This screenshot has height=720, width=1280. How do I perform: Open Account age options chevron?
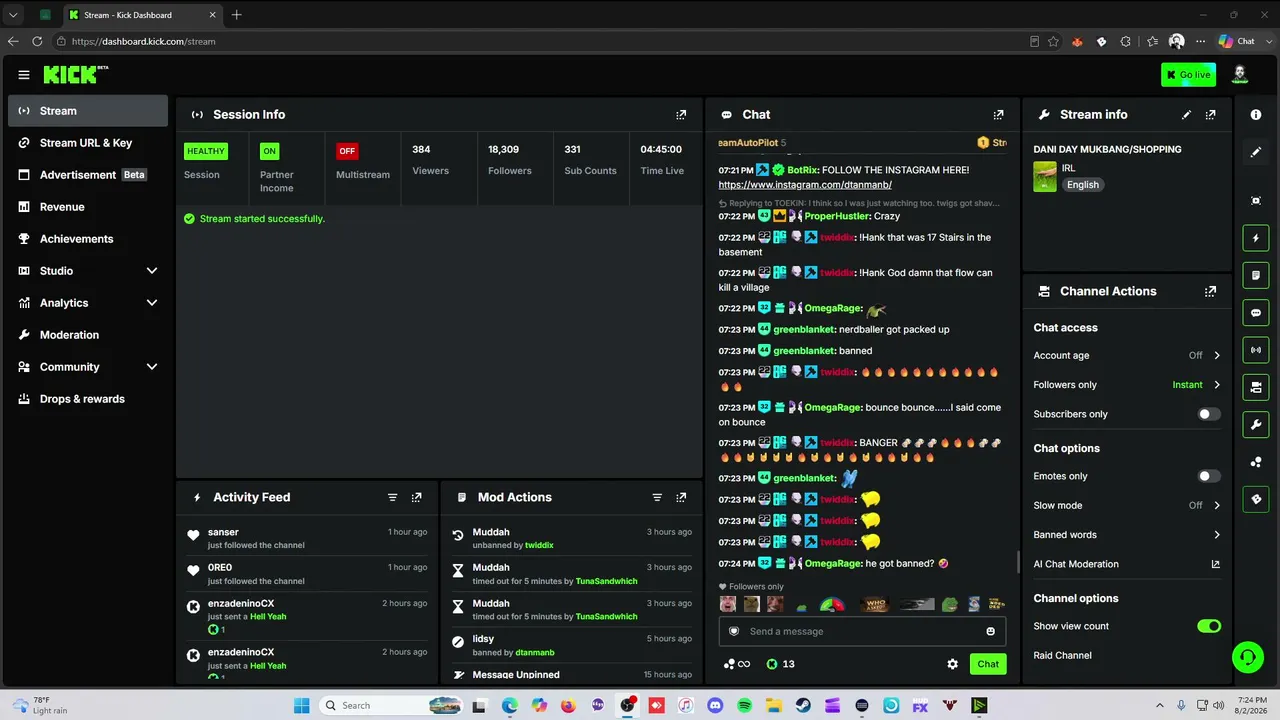tap(1217, 356)
